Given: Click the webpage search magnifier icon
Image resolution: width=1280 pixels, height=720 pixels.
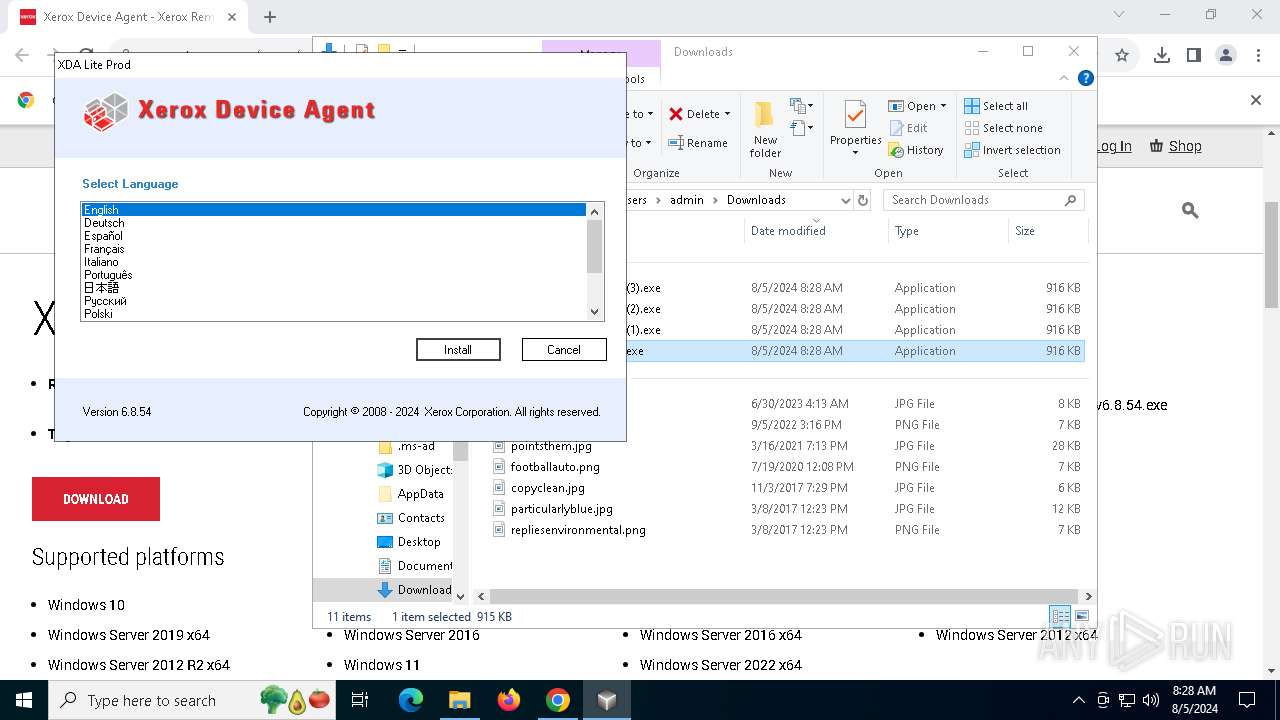Looking at the screenshot, I should pos(1190,210).
